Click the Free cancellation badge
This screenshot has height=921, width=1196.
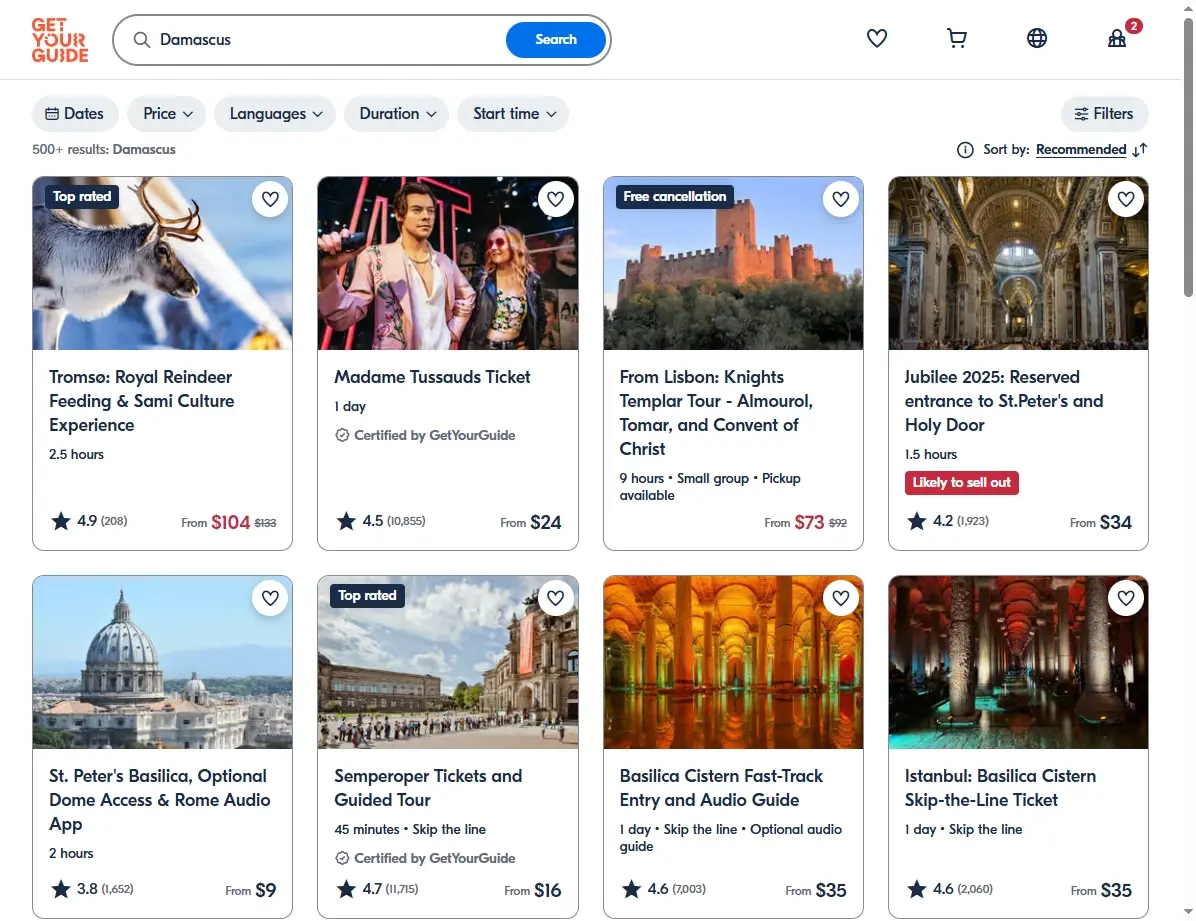coord(674,197)
